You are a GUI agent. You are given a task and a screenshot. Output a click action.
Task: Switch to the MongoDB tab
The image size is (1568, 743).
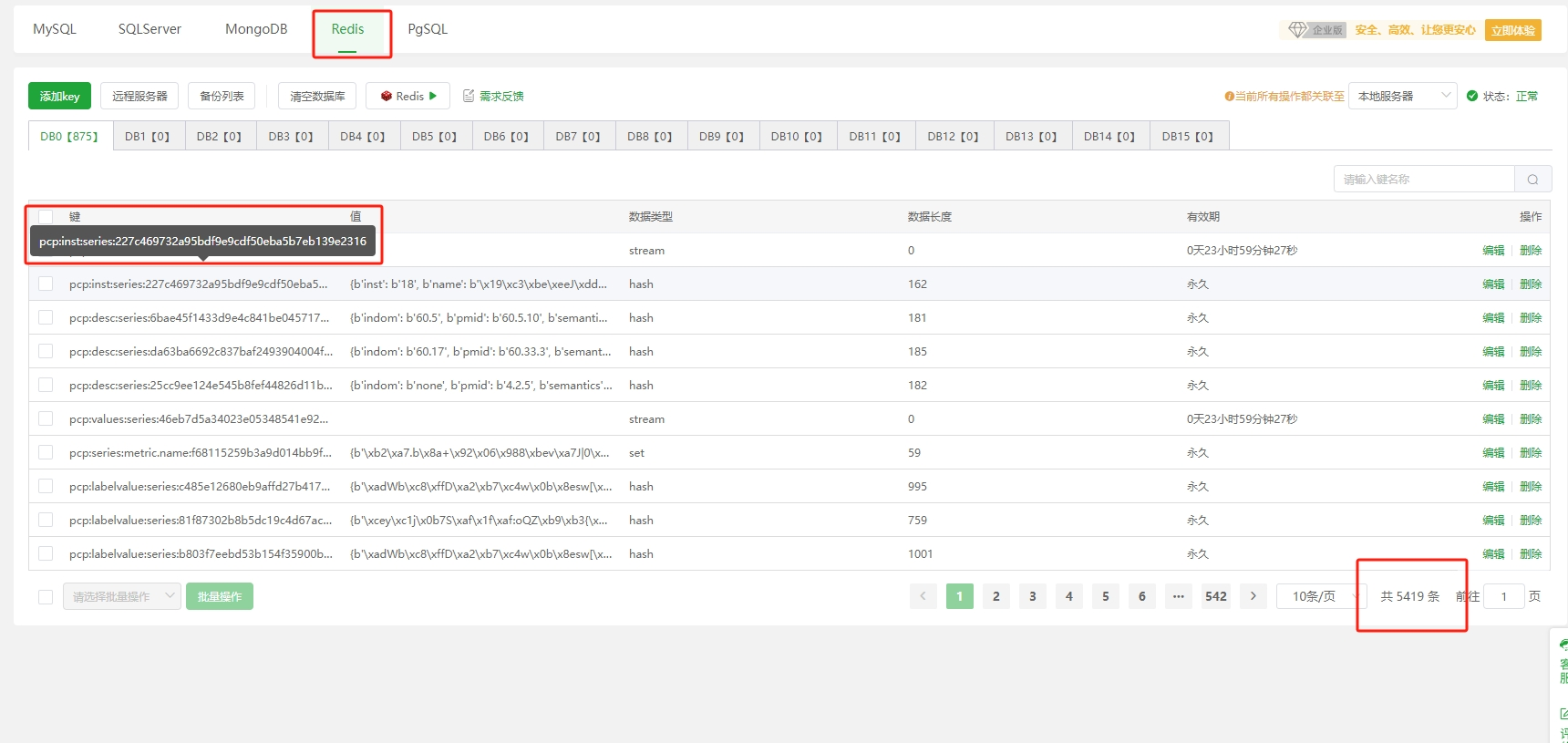pyautogui.click(x=256, y=29)
